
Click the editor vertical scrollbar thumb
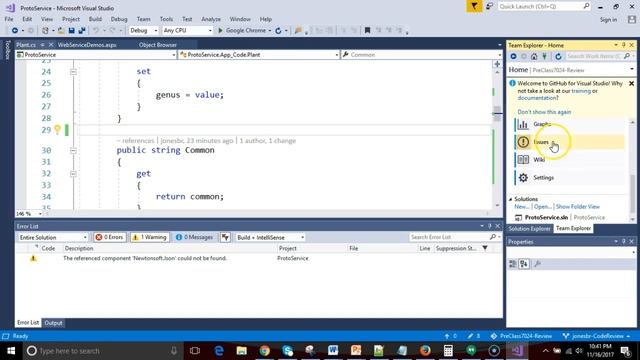pos(497,113)
